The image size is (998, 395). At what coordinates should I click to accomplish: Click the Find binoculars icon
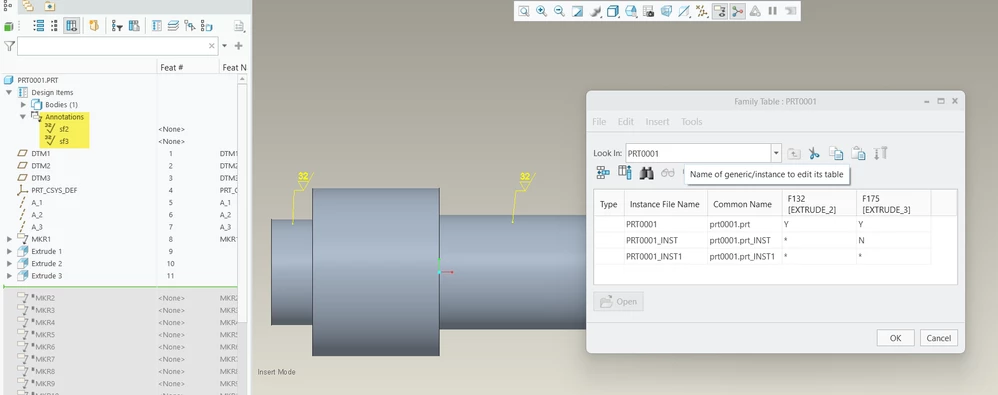[647, 173]
